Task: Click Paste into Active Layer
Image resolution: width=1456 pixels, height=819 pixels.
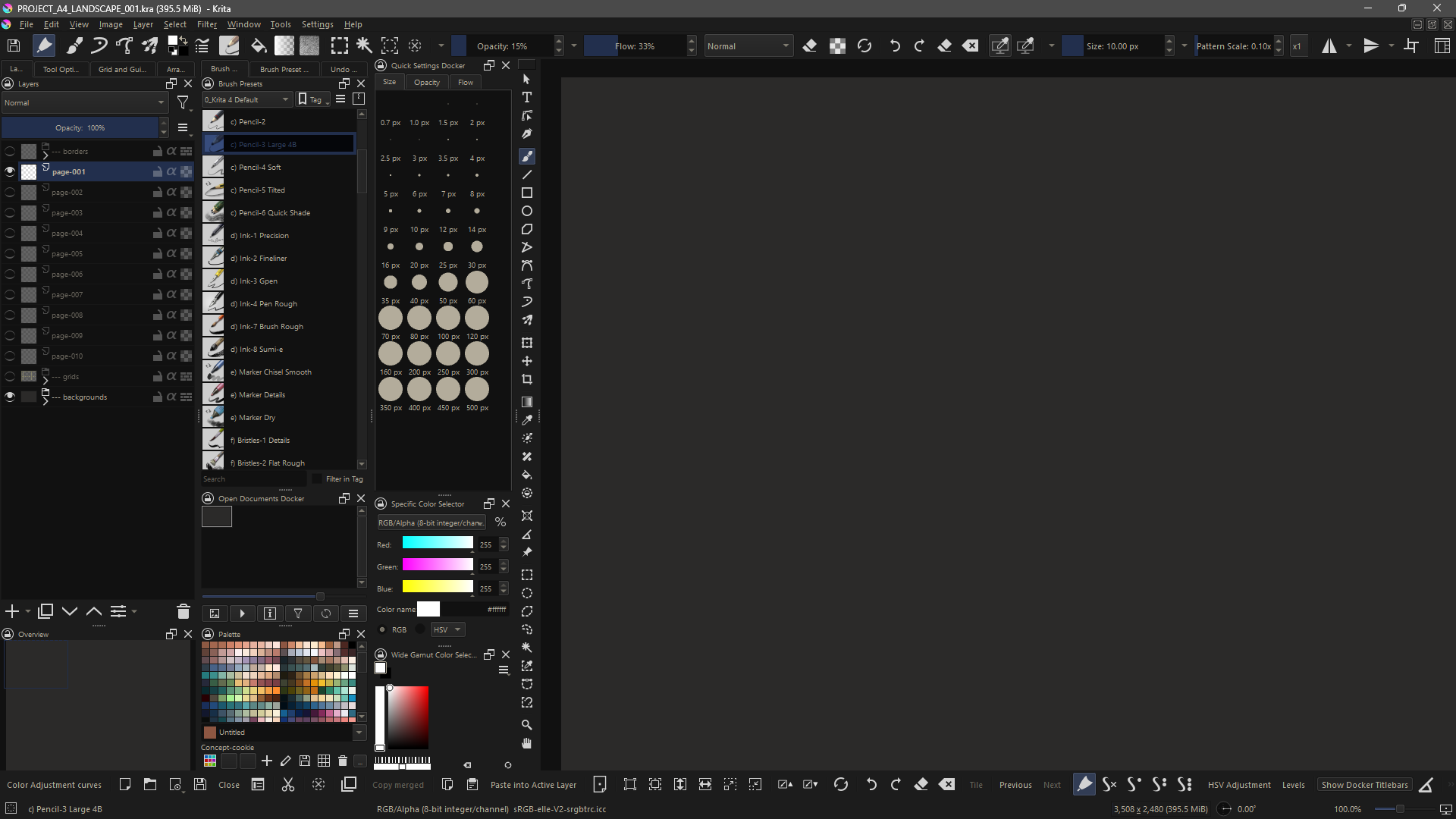Action: click(533, 785)
